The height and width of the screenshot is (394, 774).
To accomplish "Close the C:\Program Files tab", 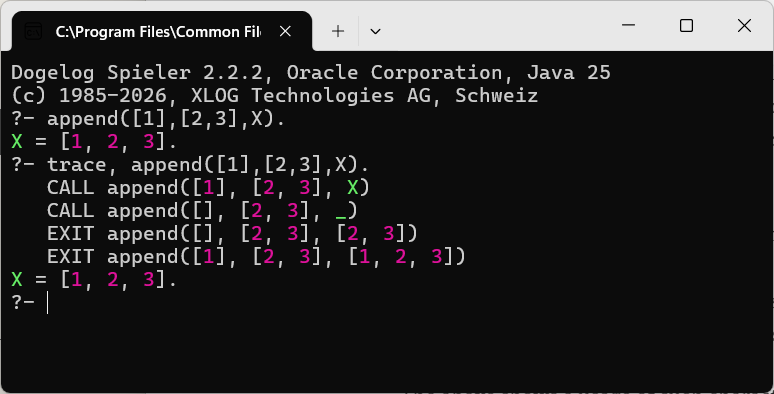I will [x=285, y=32].
